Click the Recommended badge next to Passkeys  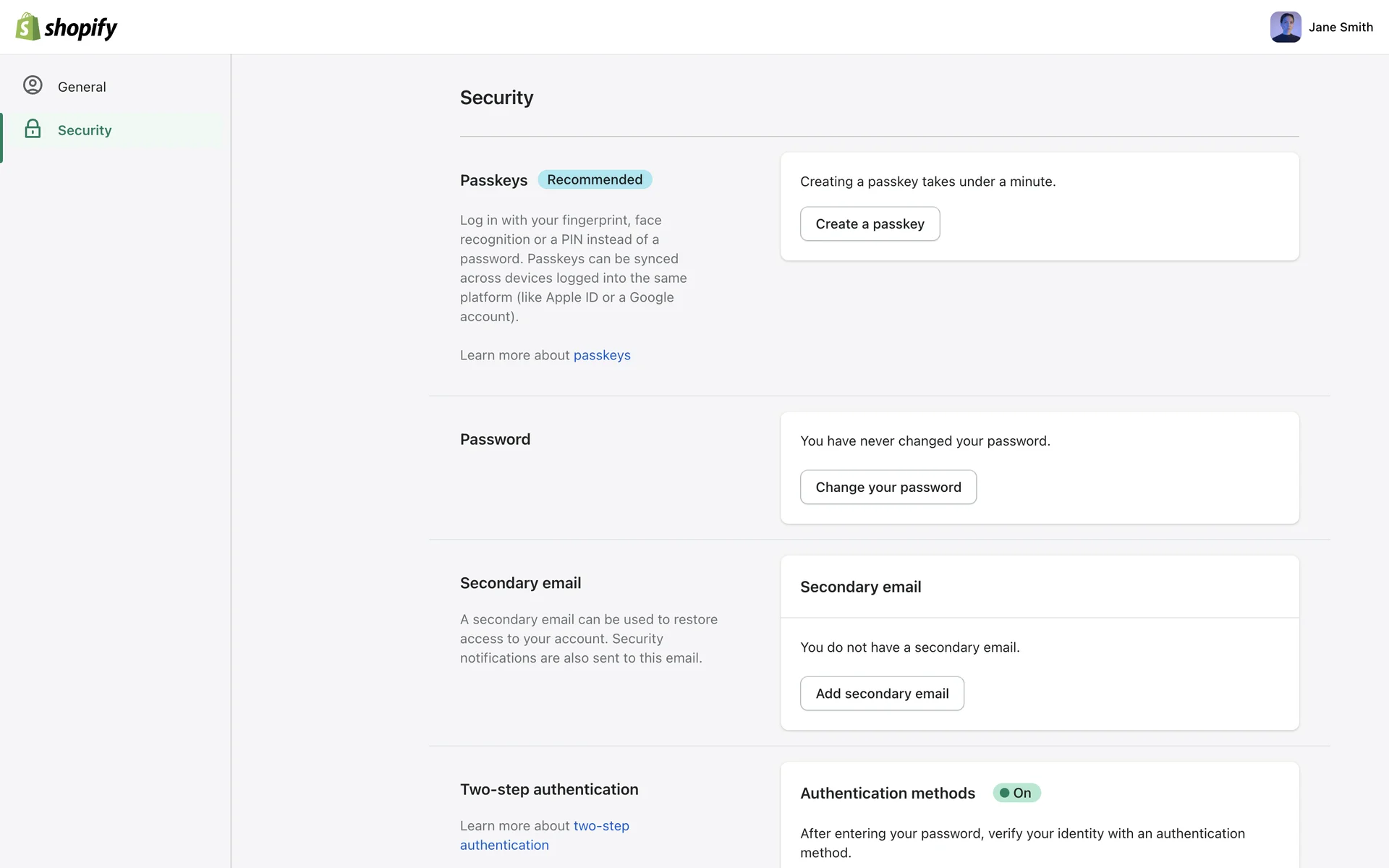click(x=594, y=179)
